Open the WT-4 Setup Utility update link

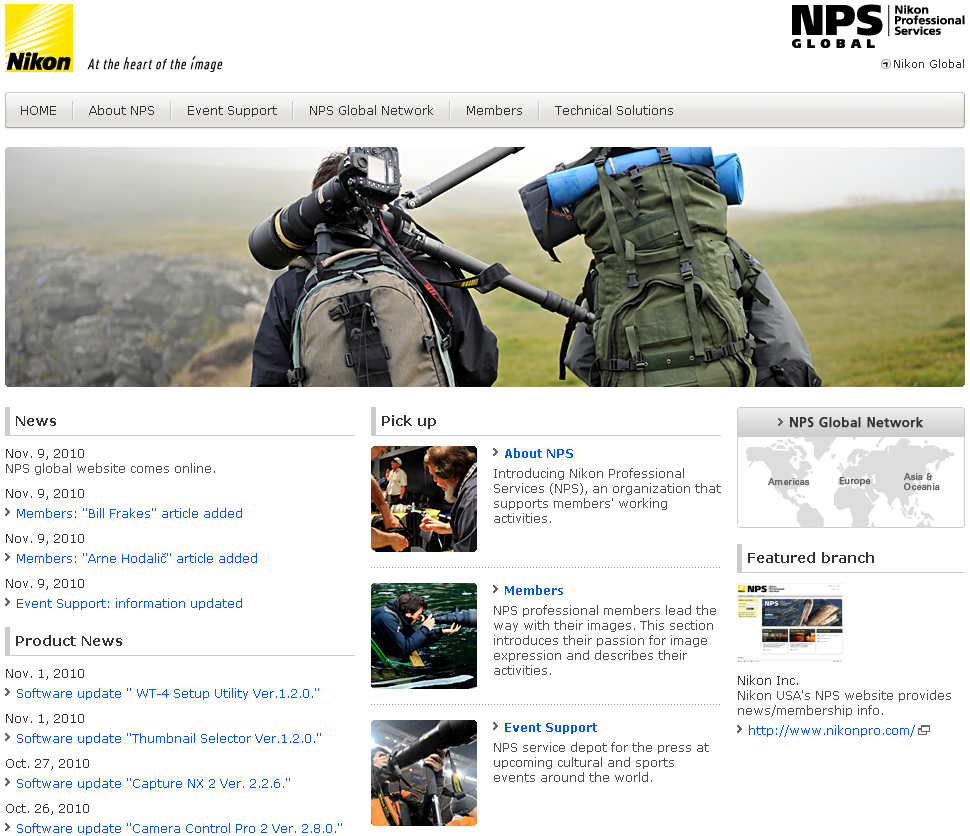tap(167, 693)
